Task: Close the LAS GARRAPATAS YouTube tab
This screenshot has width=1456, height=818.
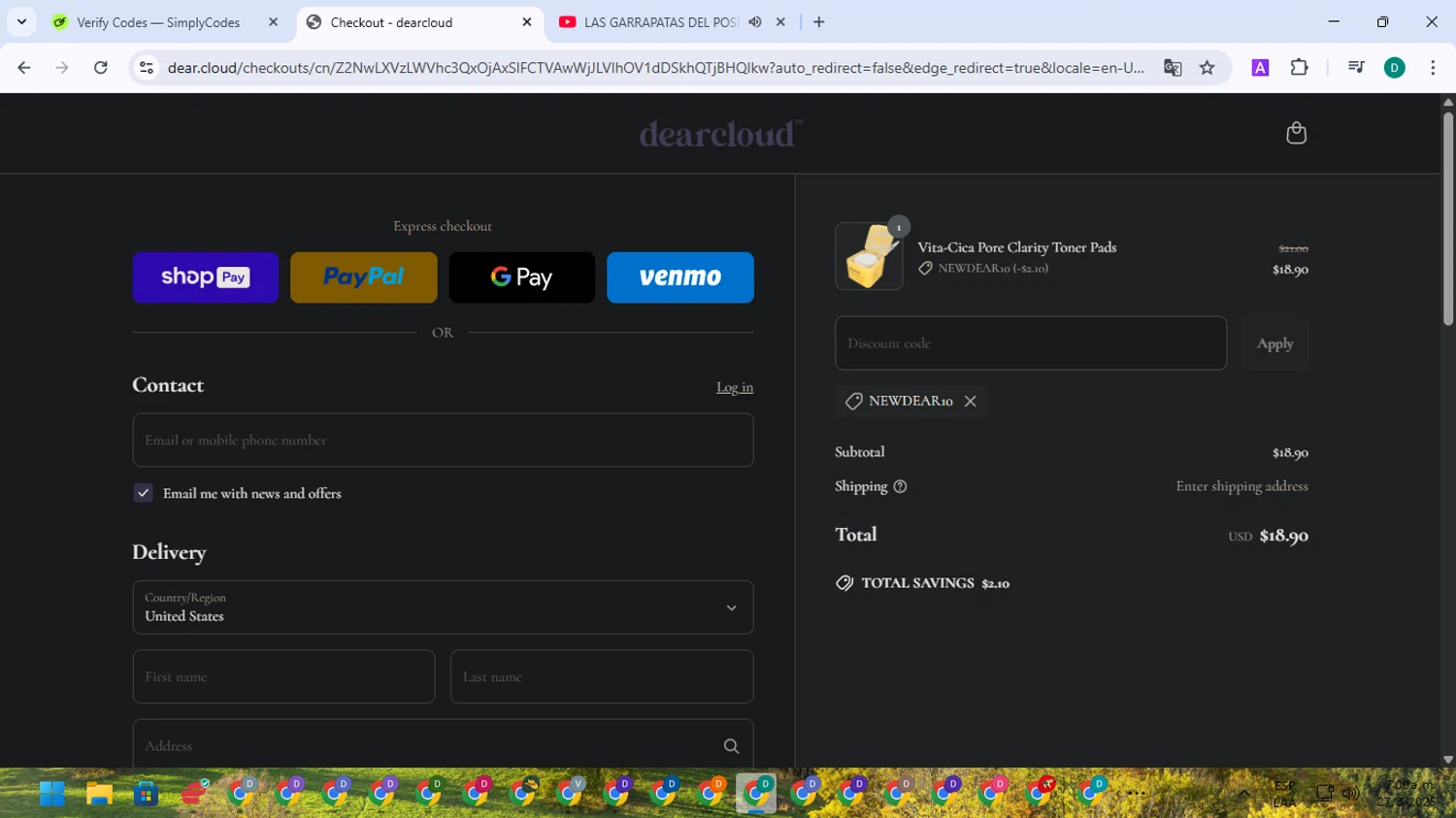Action: click(780, 22)
